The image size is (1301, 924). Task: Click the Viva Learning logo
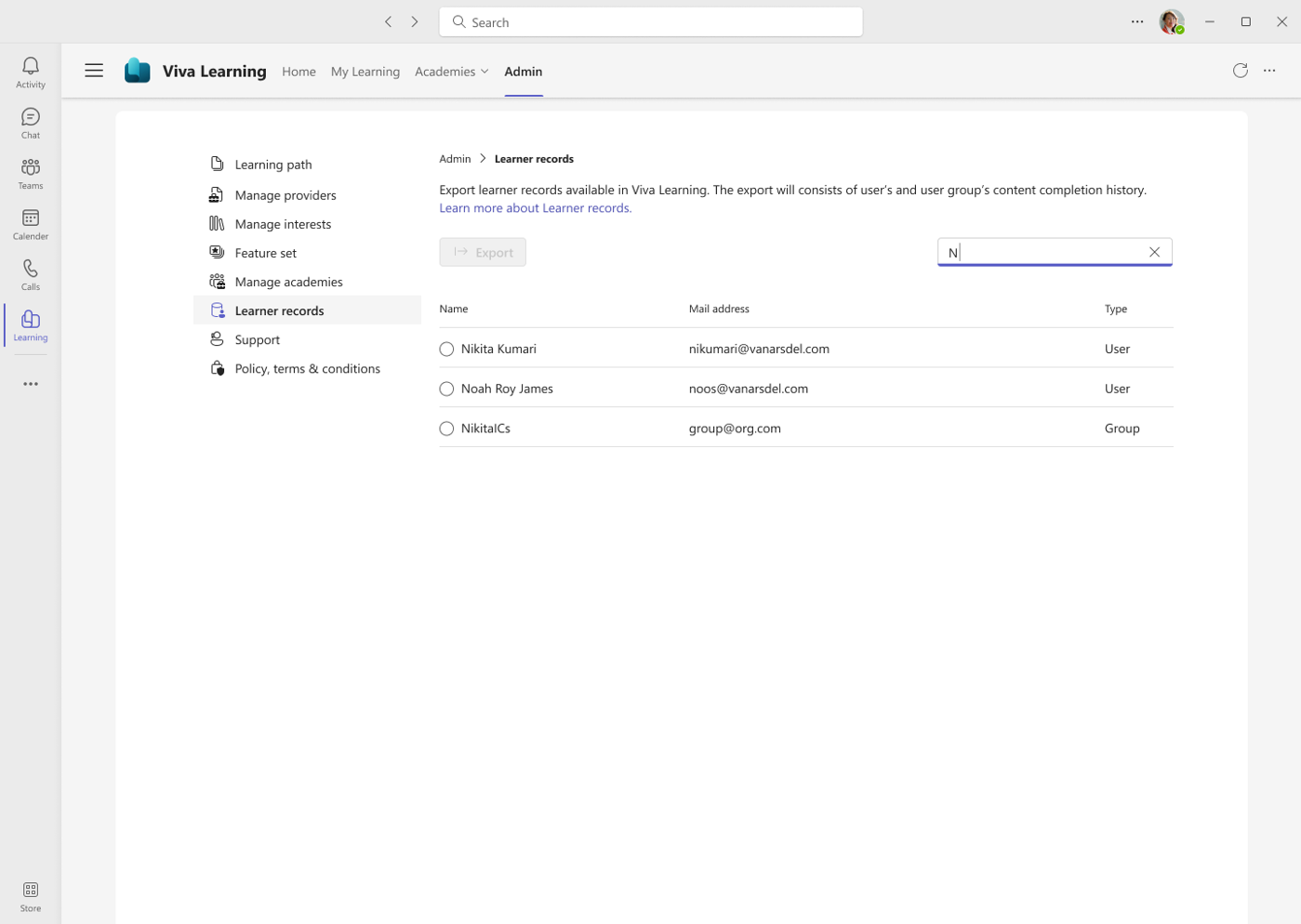click(x=138, y=71)
